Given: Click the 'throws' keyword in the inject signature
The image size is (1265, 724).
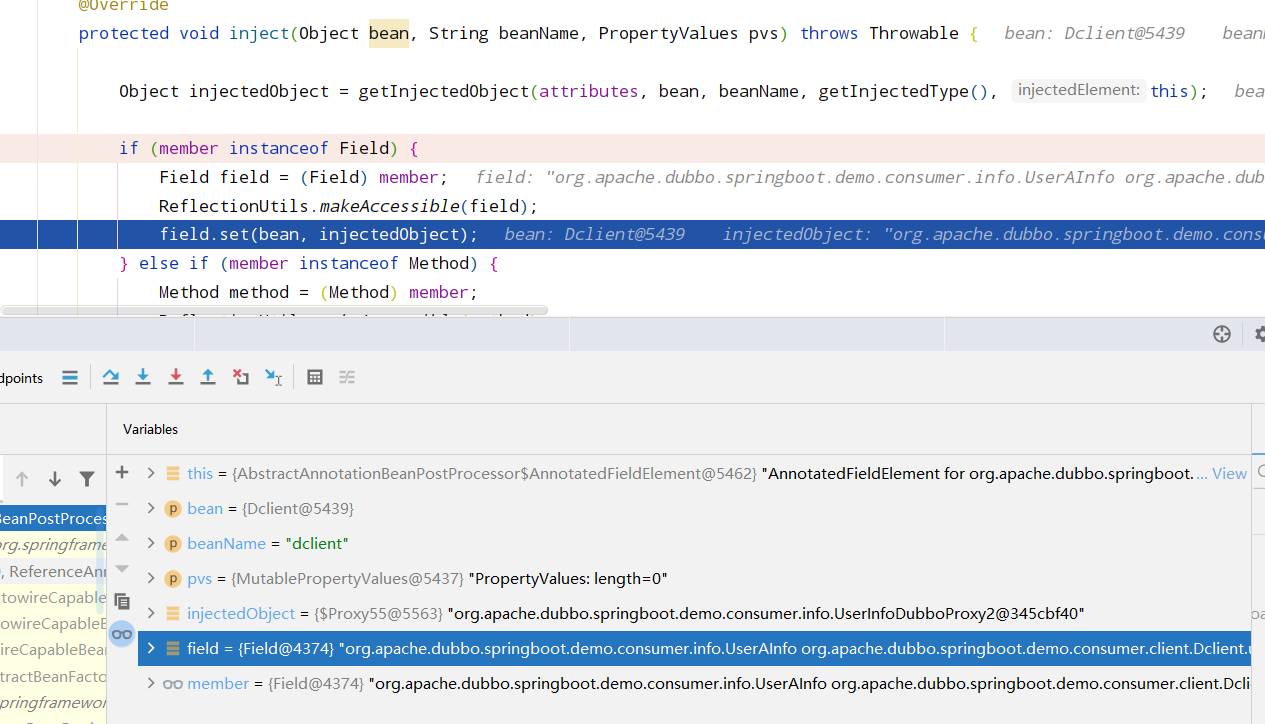Looking at the screenshot, I should [829, 33].
